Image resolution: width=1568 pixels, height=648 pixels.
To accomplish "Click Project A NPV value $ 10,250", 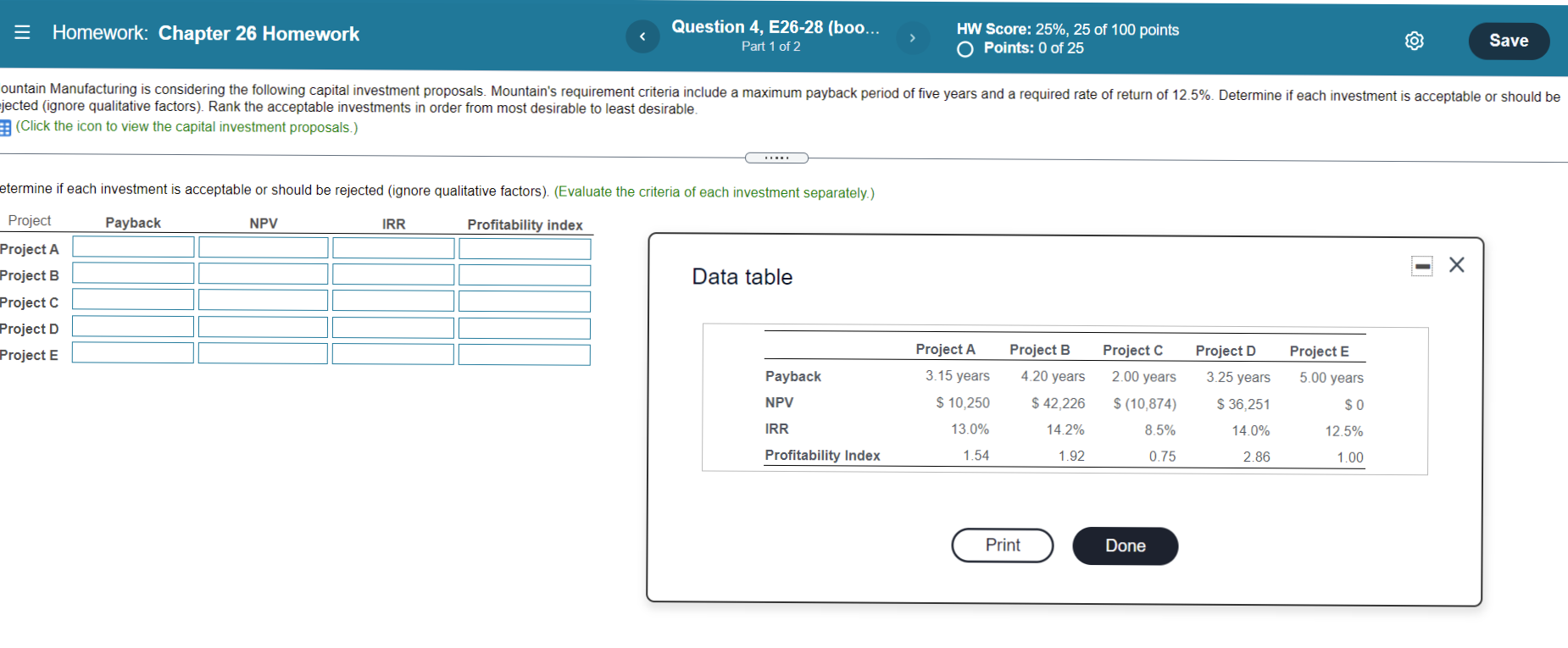I will click(x=963, y=403).
